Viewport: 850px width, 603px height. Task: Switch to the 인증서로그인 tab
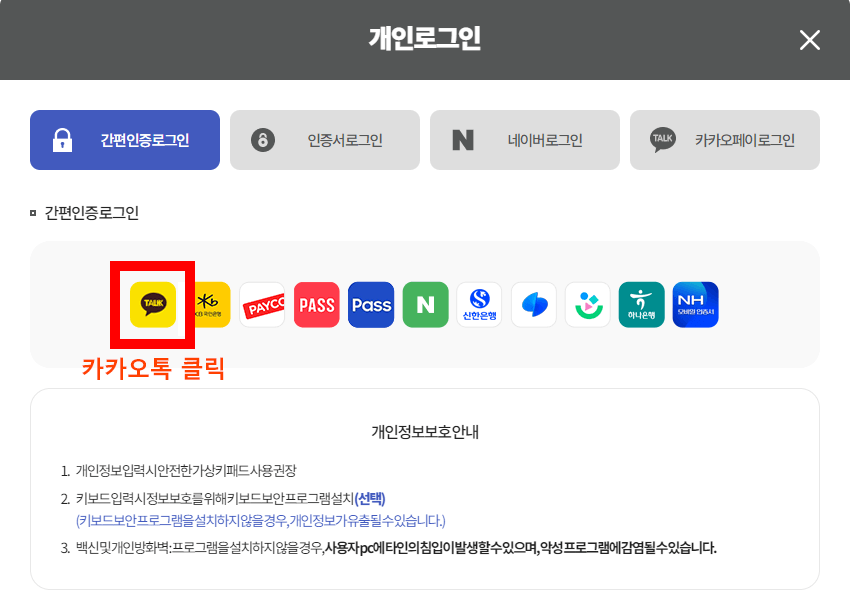(x=325, y=140)
